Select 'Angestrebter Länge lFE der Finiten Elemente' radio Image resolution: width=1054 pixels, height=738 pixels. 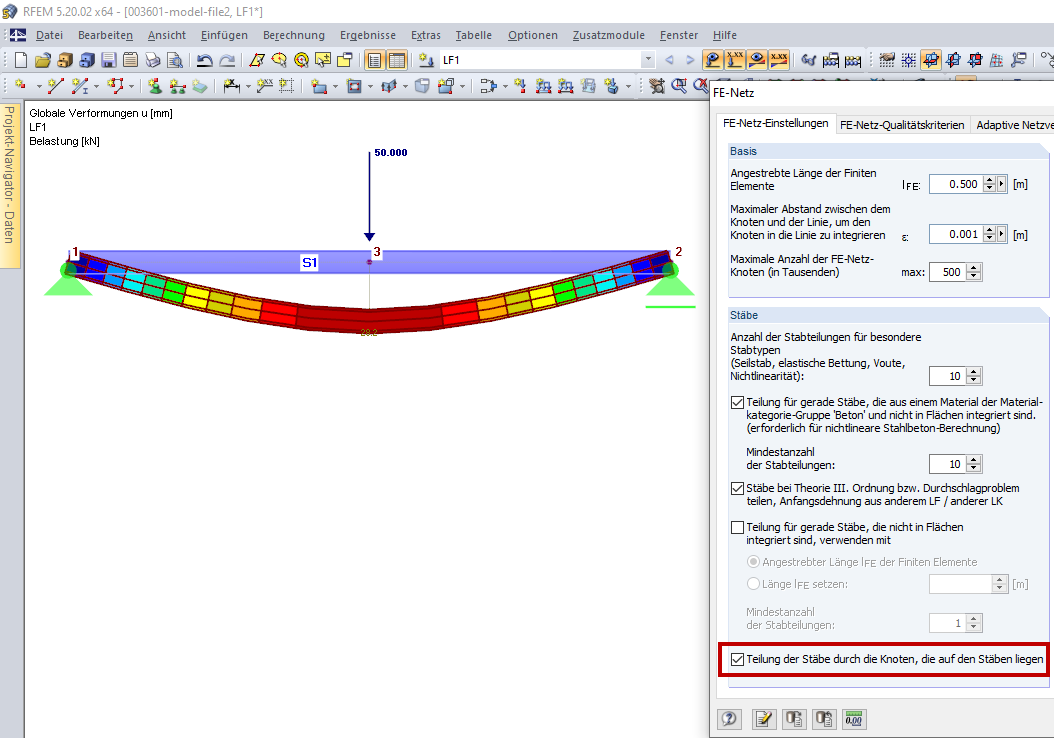754,562
